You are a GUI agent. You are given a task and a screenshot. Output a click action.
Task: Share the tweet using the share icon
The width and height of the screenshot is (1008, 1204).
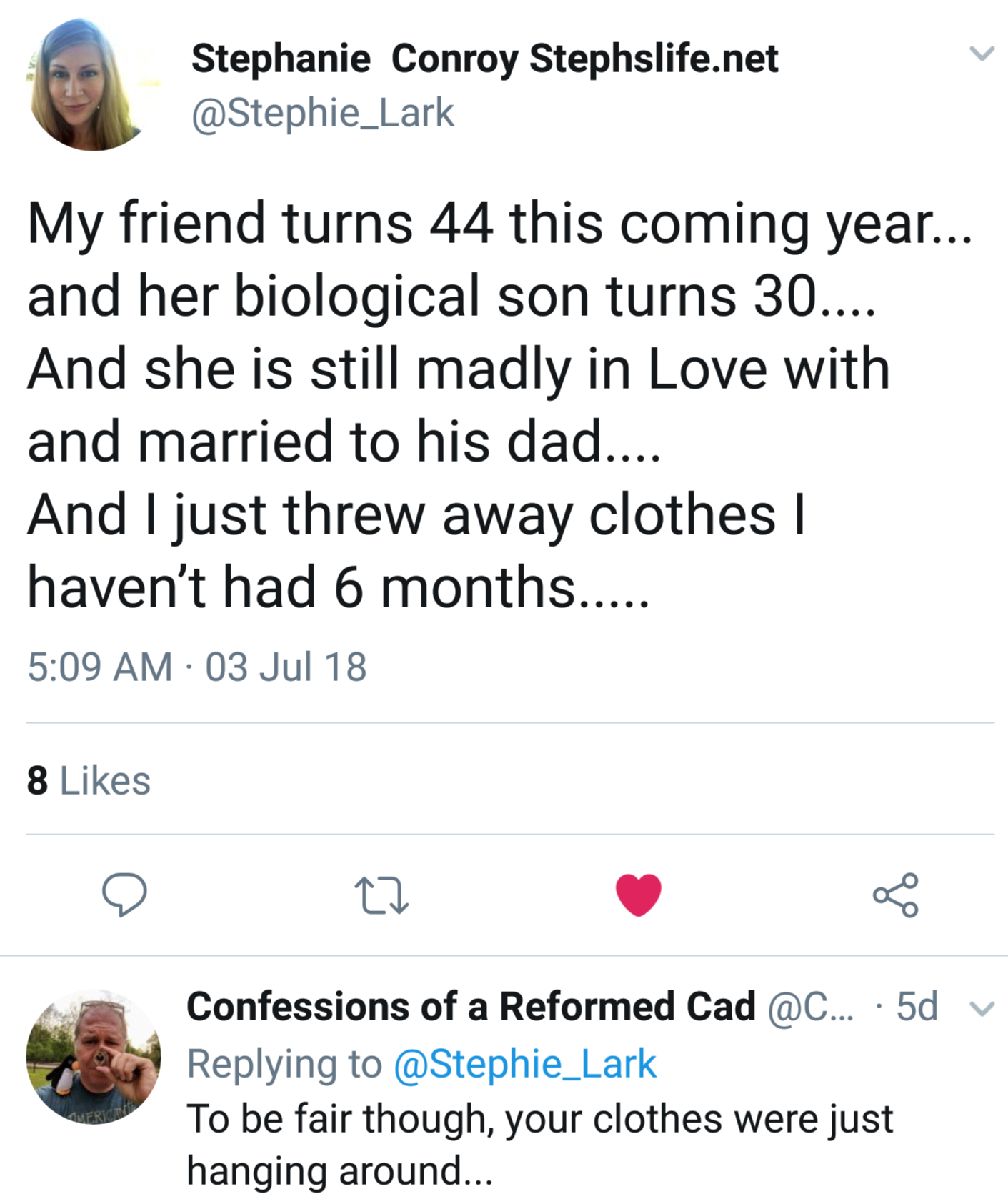click(895, 895)
